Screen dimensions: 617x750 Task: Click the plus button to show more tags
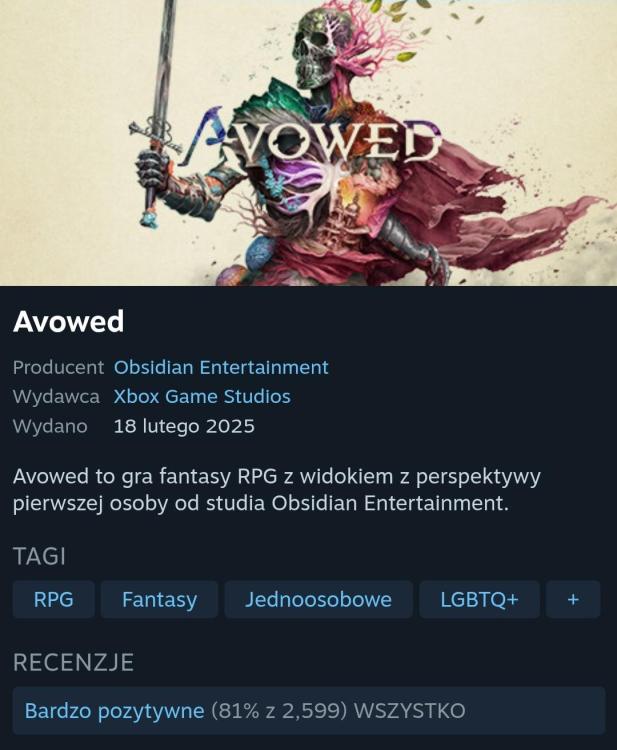coord(573,599)
